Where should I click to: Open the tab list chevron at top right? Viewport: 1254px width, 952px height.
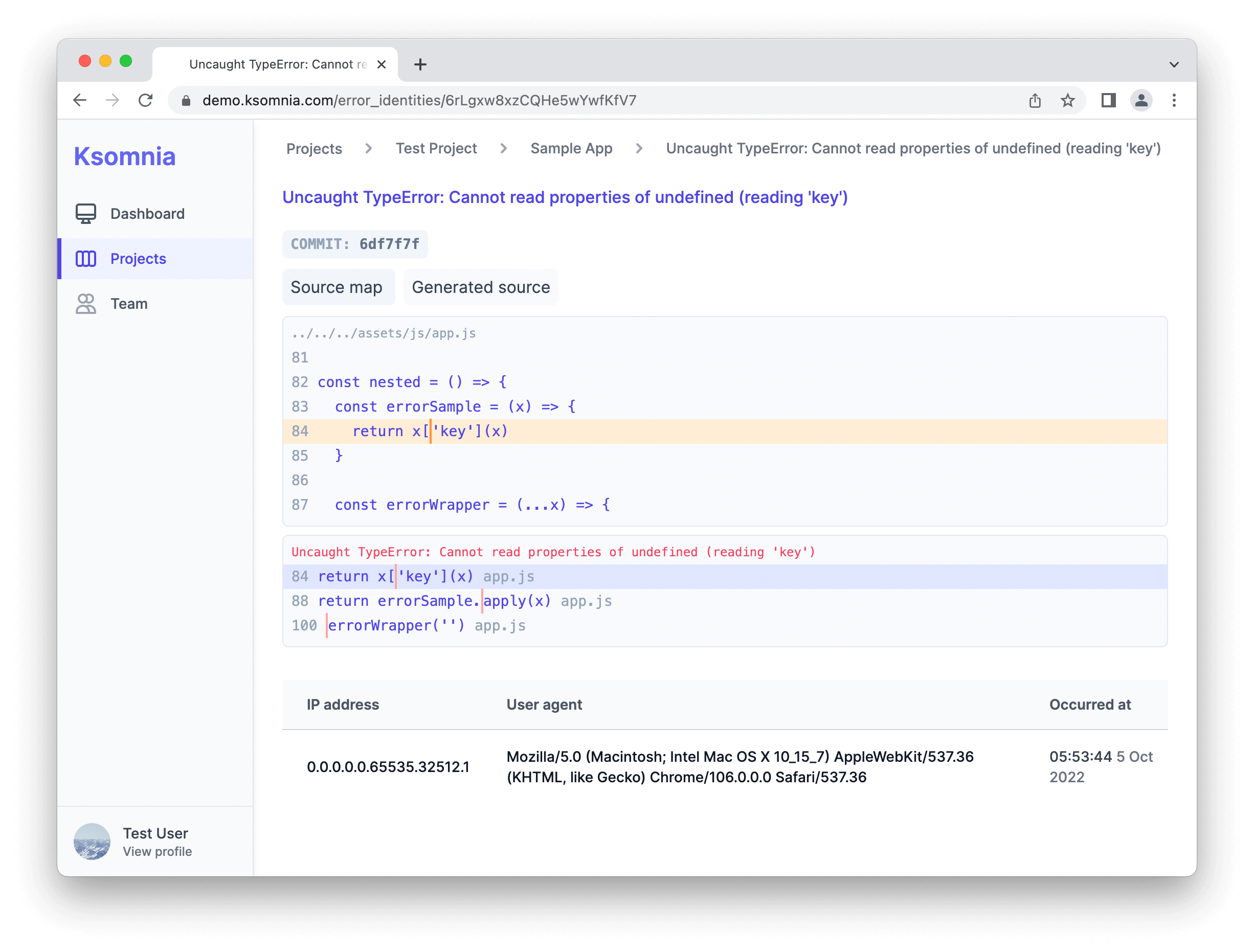click(x=1174, y=64)
